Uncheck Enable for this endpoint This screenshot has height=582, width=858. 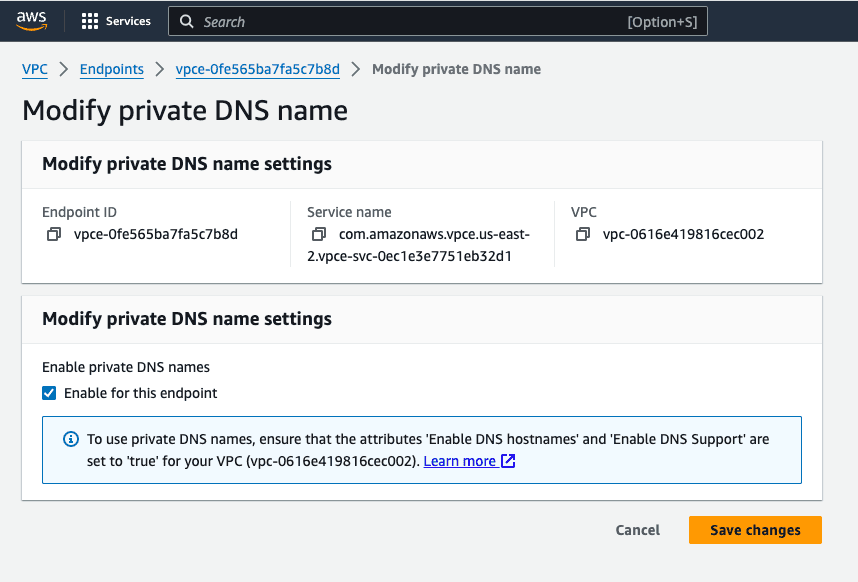point(49,393)
